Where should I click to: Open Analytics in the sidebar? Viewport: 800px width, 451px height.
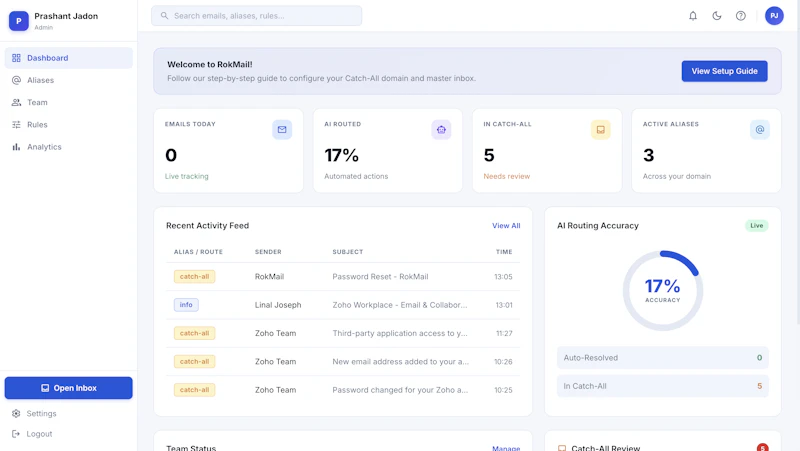(69, 147)
